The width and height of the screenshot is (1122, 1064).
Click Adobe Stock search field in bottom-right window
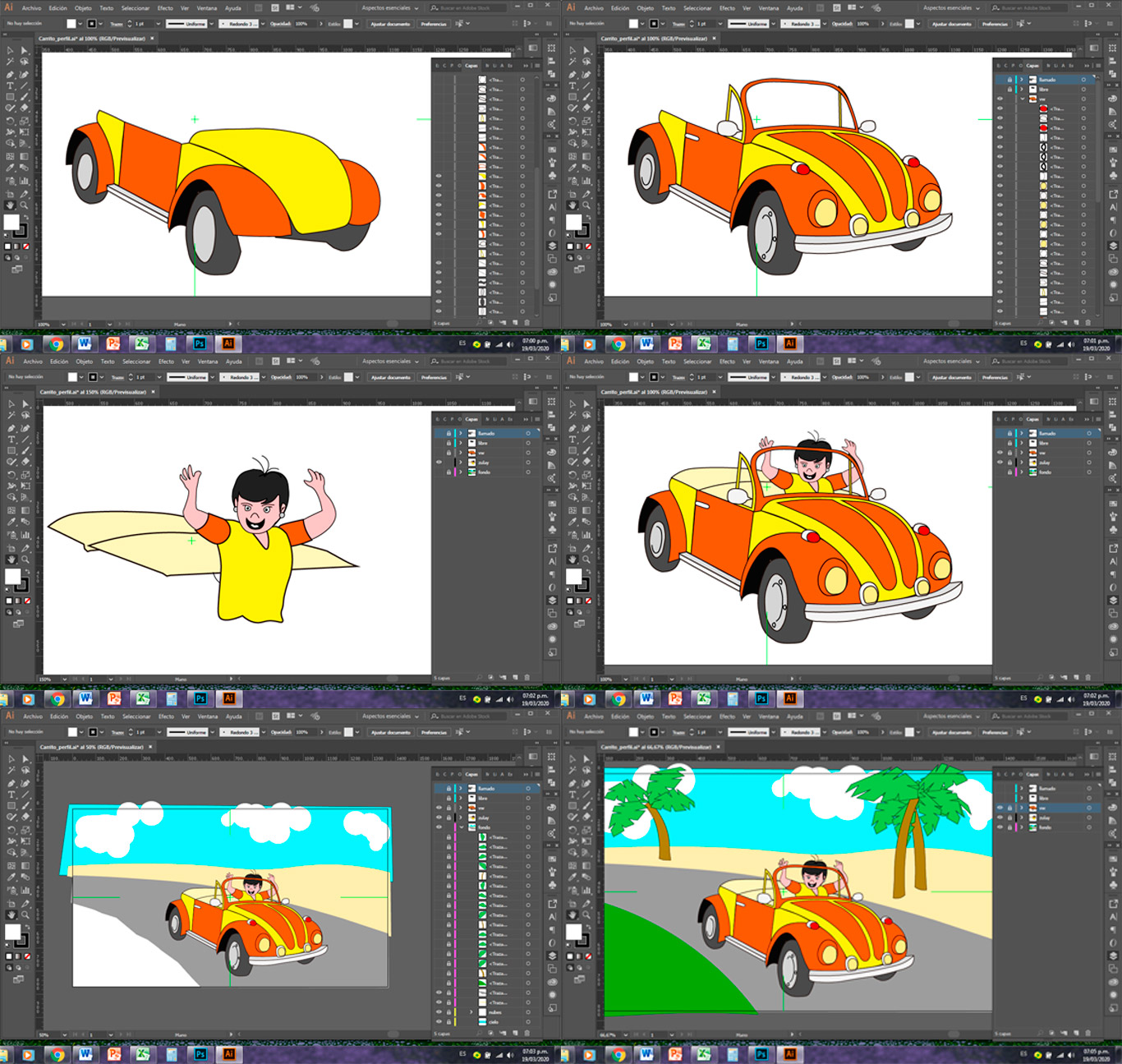[x=1031, y=716]
